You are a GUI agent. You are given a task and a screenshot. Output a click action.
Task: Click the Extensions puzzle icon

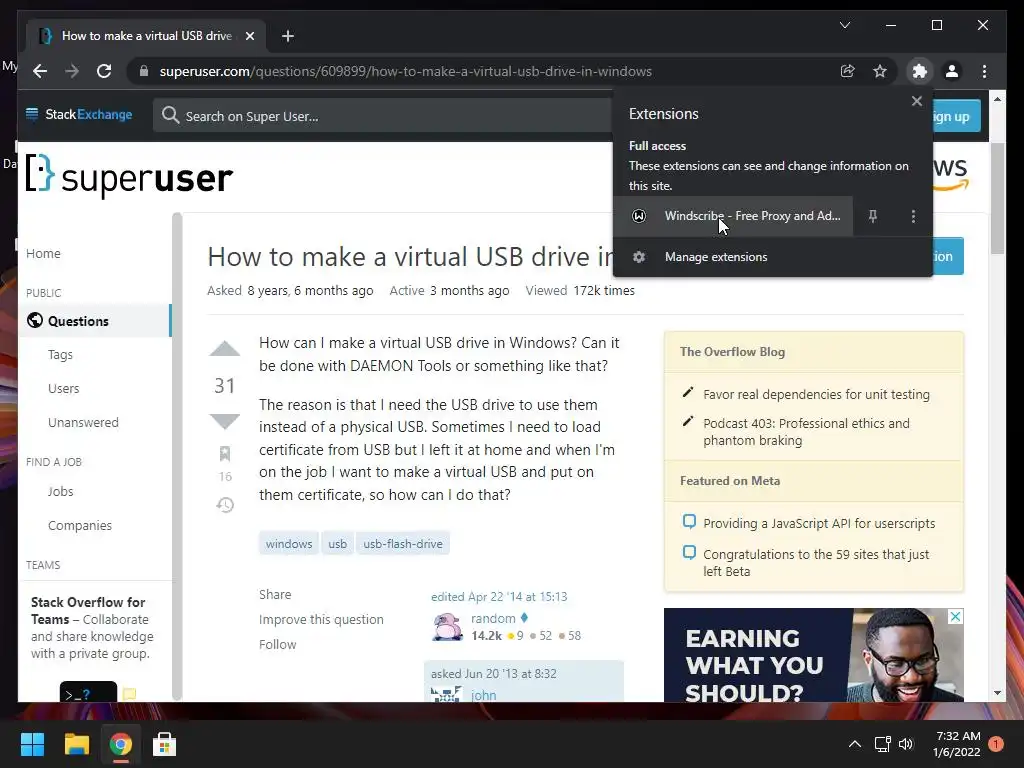click(x=920, y=71)
